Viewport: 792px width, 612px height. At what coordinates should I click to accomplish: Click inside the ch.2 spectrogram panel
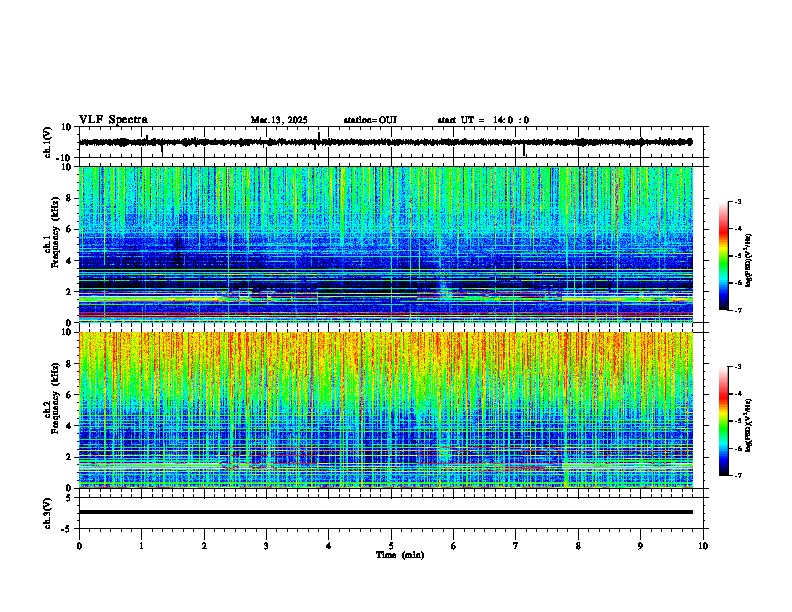point(386,410)
